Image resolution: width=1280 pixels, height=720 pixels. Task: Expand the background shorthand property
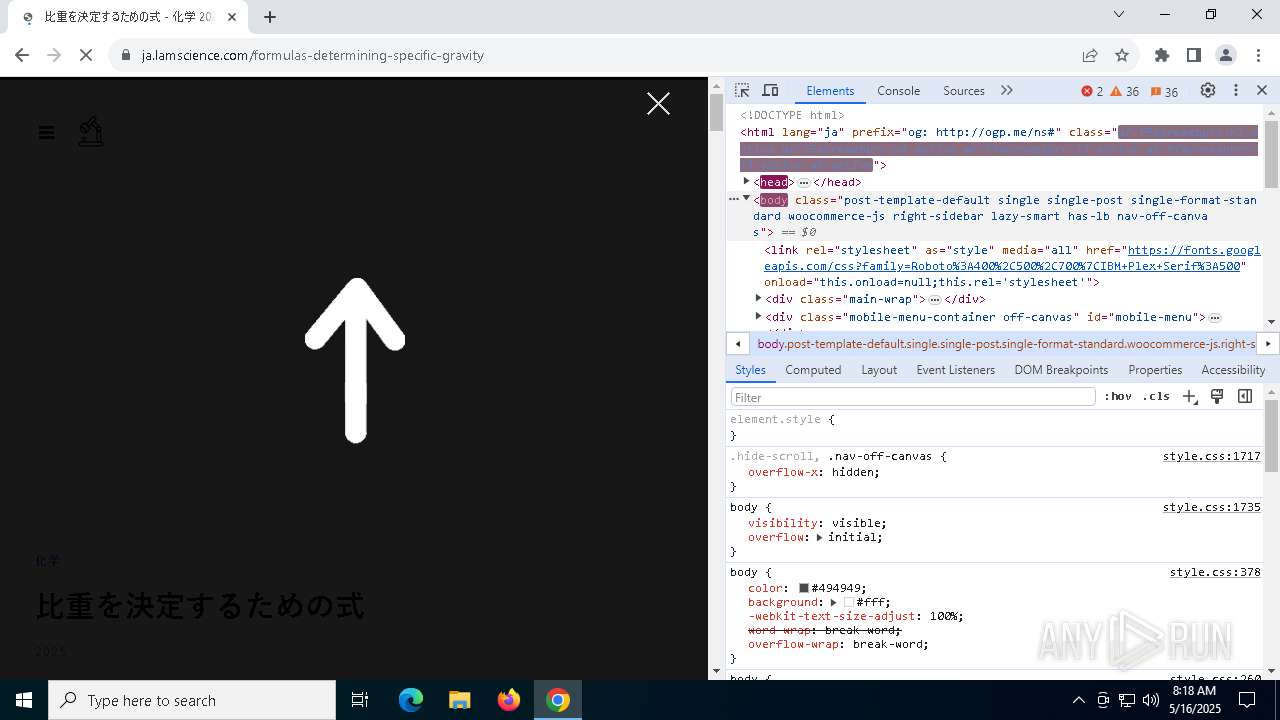833,602
